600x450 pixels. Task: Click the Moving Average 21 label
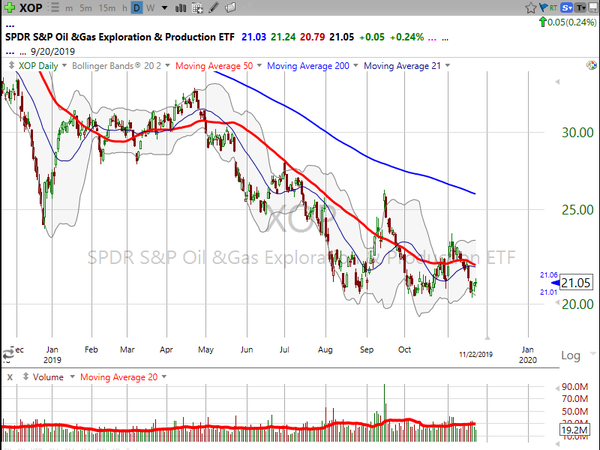402,66
